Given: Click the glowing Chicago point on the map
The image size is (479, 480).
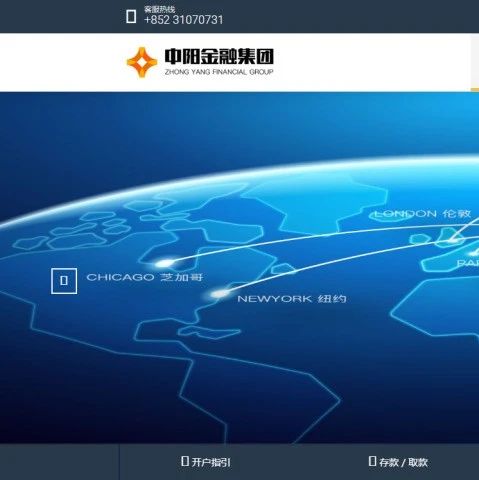Looking at the screenshot, I should (x=164, y=264).
